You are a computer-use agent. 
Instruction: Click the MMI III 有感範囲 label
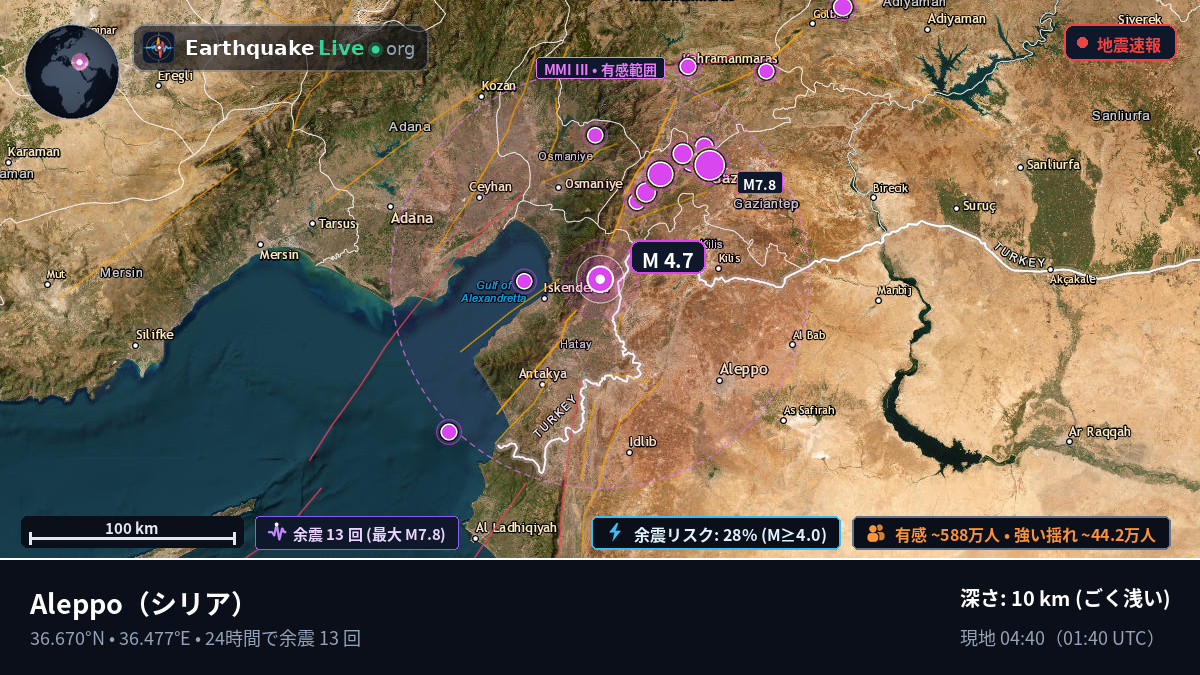click(x=600, y=69)
